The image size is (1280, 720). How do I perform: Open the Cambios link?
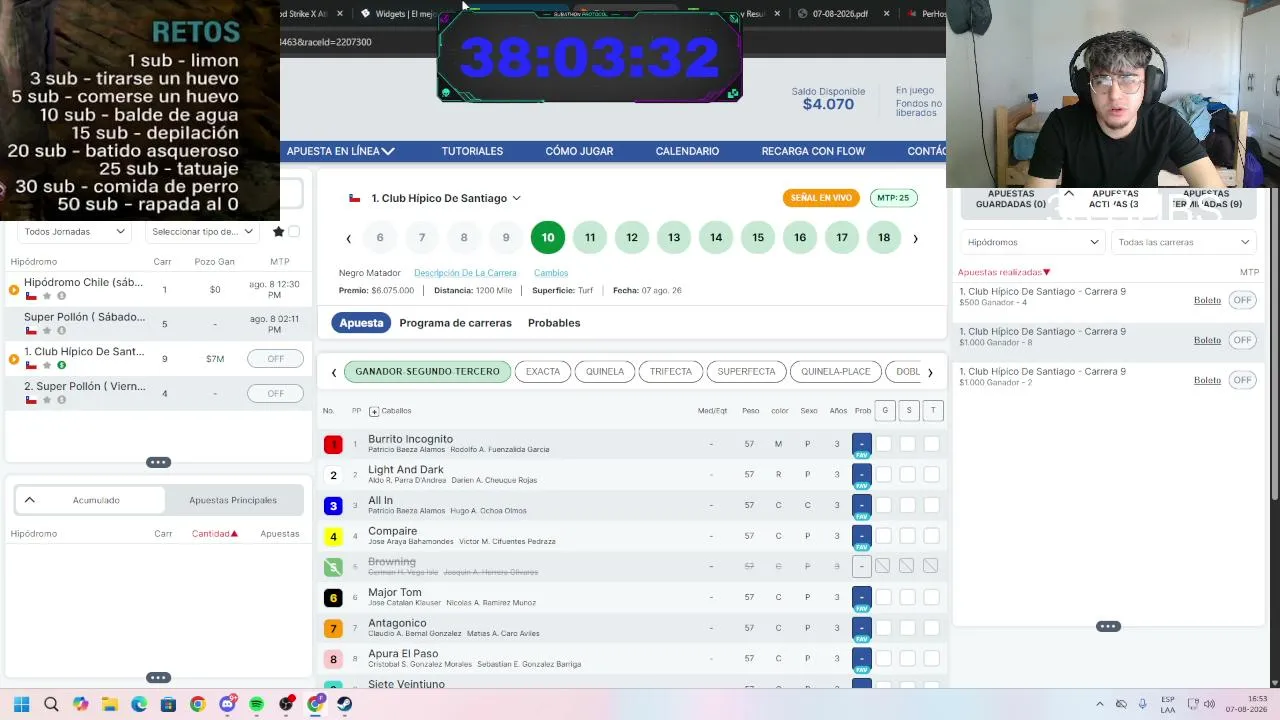(x=551, y=273)
